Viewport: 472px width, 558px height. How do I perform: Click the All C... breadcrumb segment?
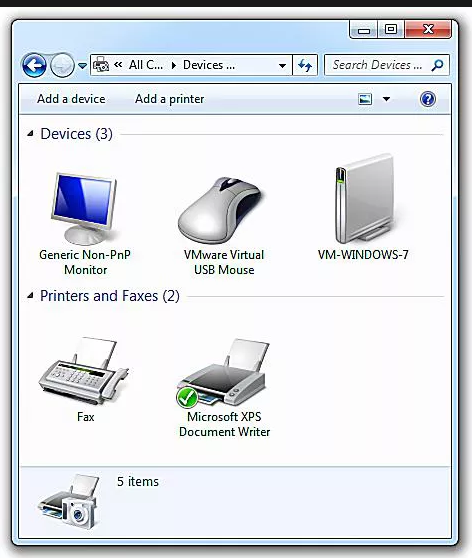pos(146,65)
